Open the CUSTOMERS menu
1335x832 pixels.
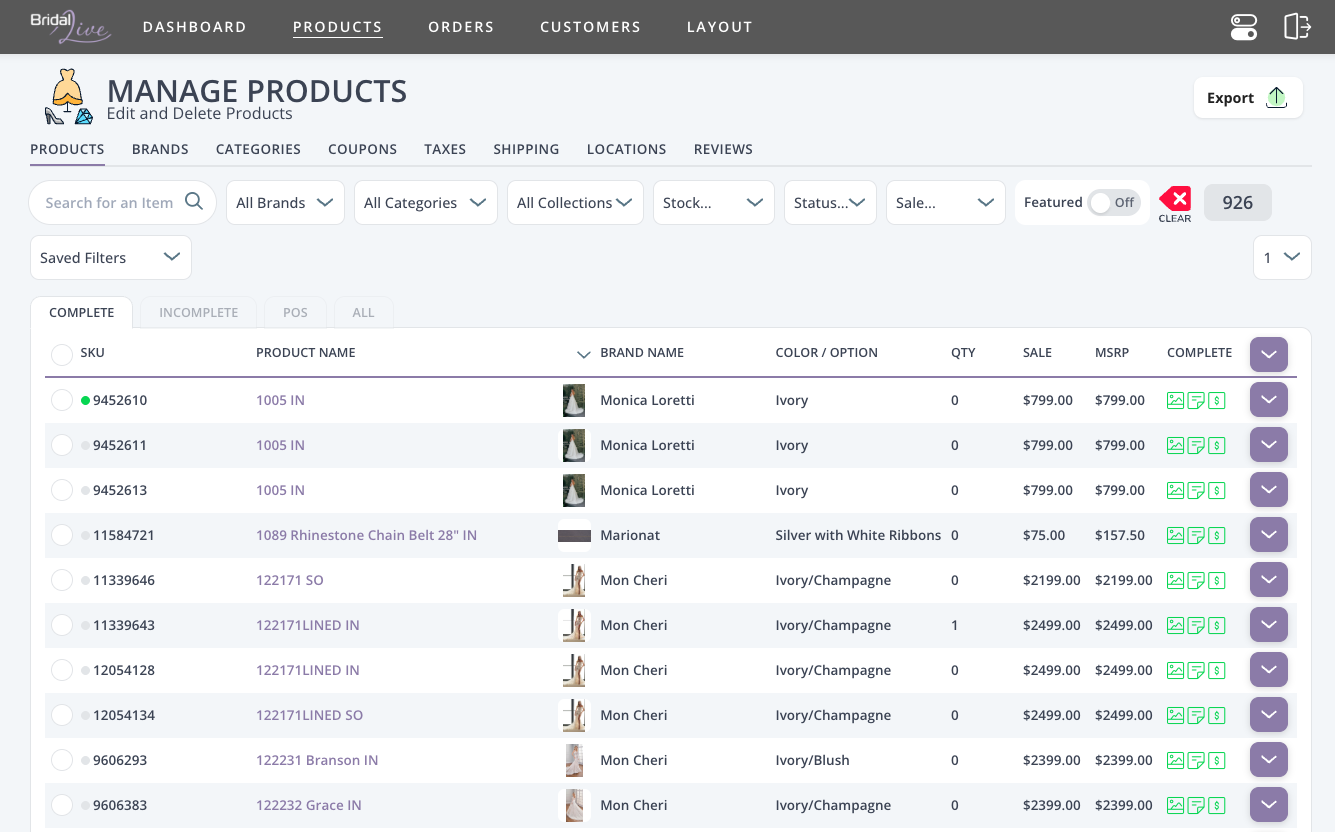pos(590,27)
